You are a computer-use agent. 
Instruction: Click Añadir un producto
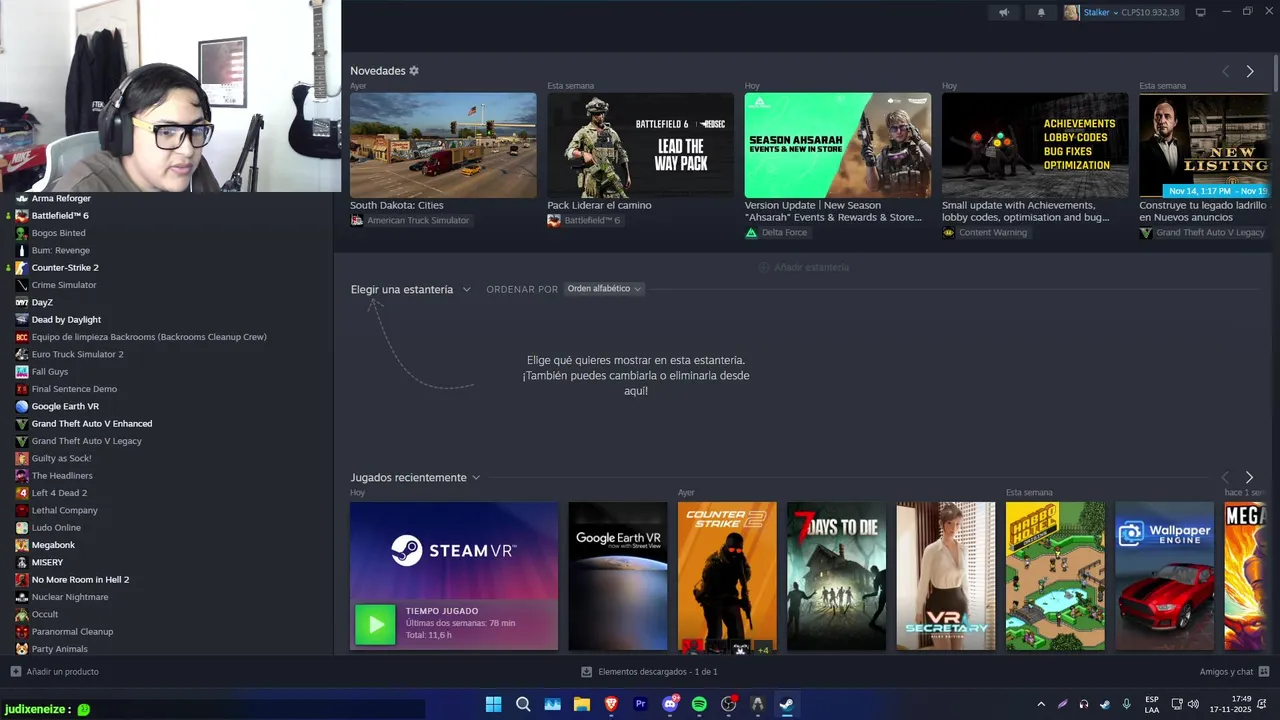[x=55, y=672]
